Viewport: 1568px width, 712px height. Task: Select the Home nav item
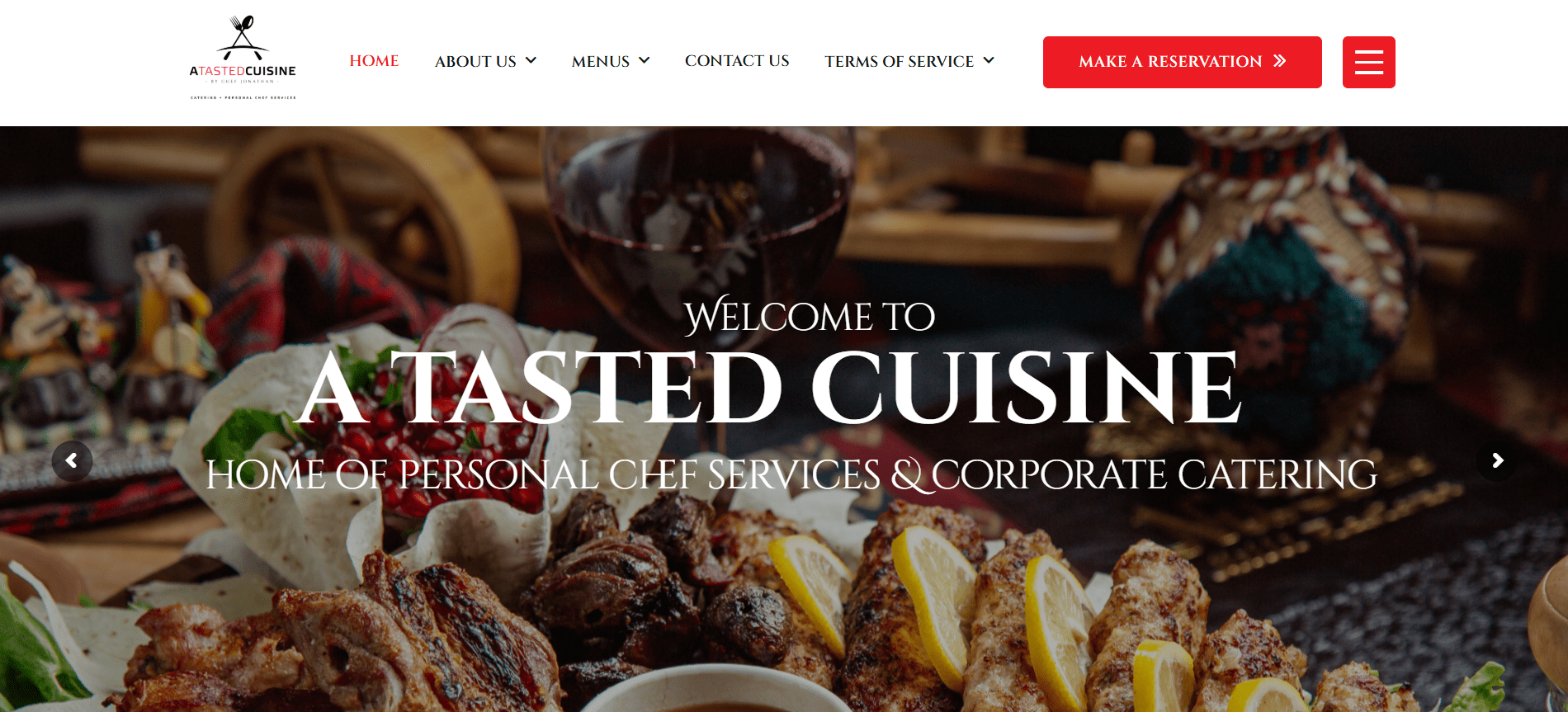(x=374, y=61)
